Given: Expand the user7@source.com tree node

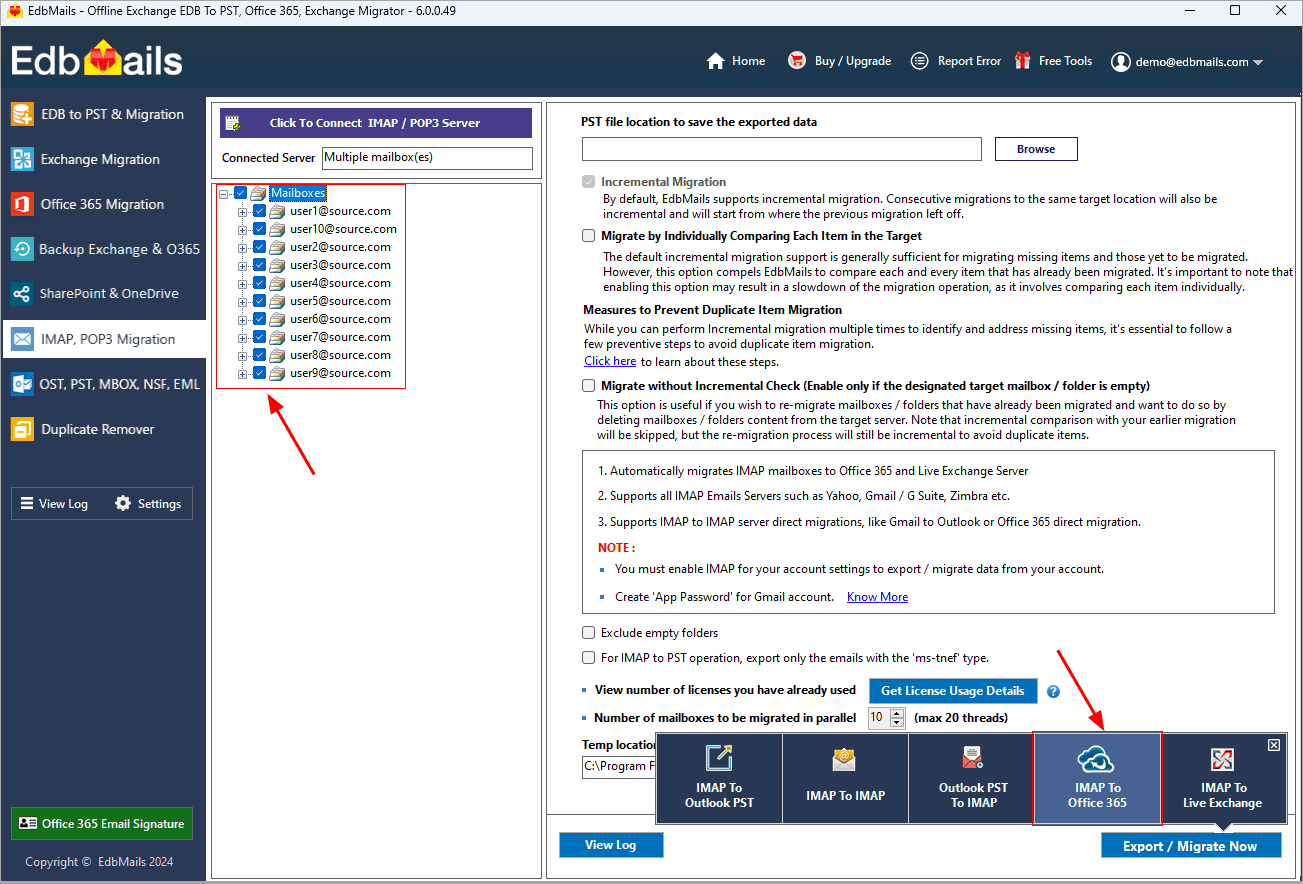Looking at the screenshot, I should [x=243, y=337].
